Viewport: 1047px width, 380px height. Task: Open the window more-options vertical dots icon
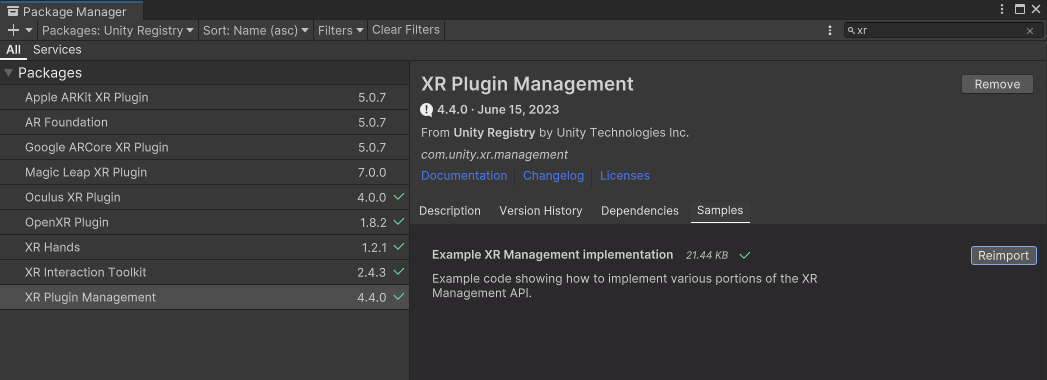pos(1002,9)
